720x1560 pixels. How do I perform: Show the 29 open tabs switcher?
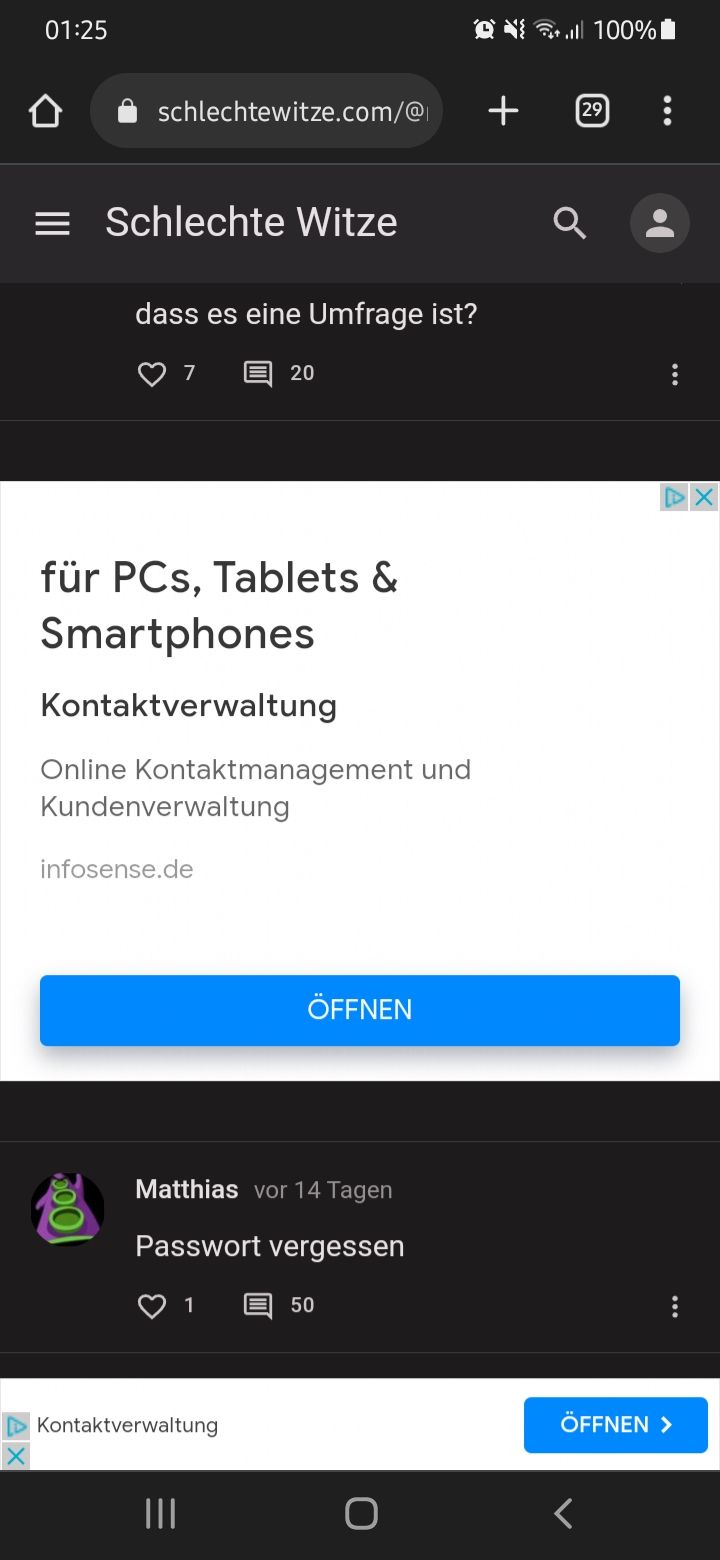(x=592, y=110)
